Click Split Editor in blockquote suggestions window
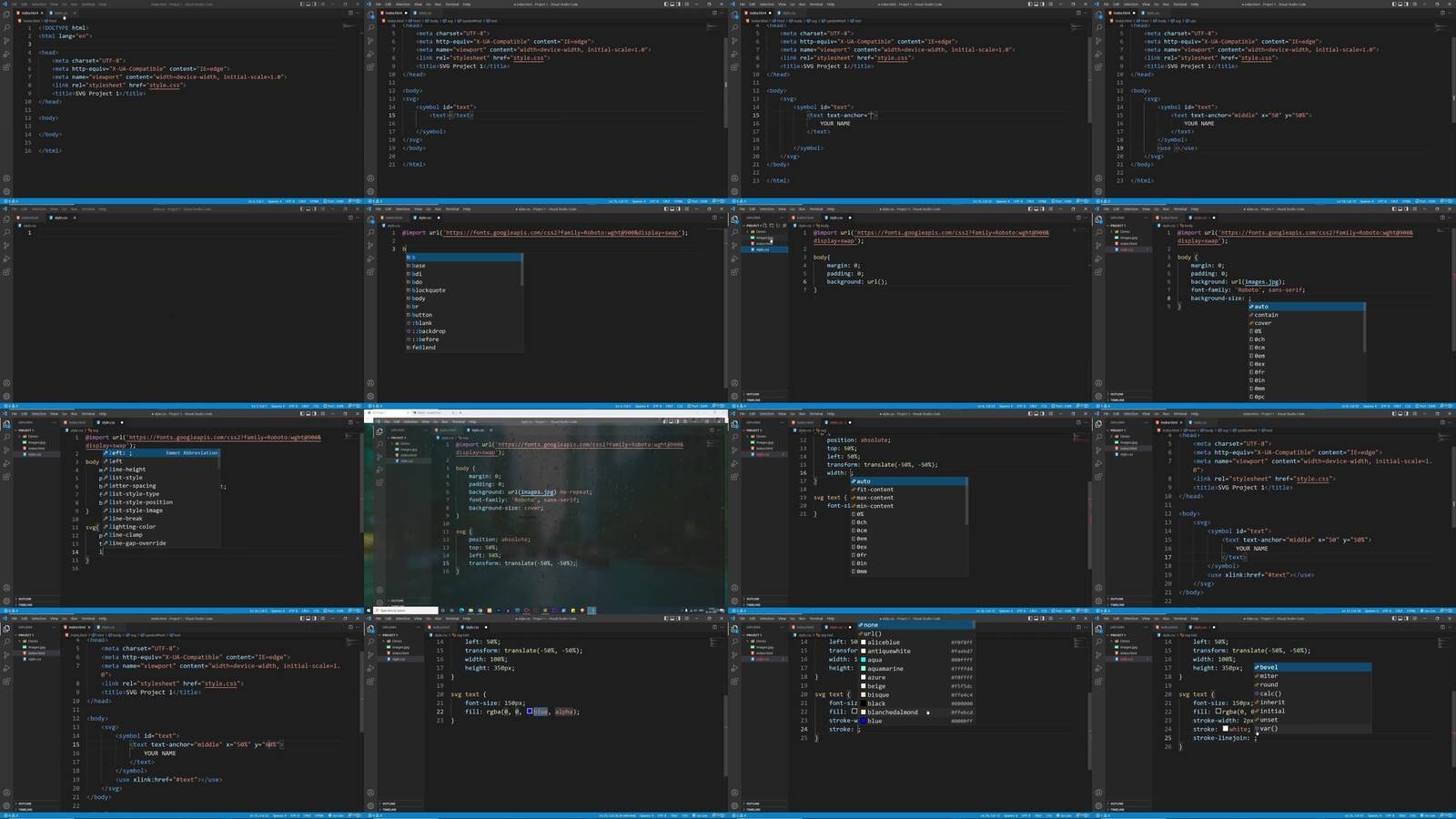1456x819 pixels. tap(714, 217)
